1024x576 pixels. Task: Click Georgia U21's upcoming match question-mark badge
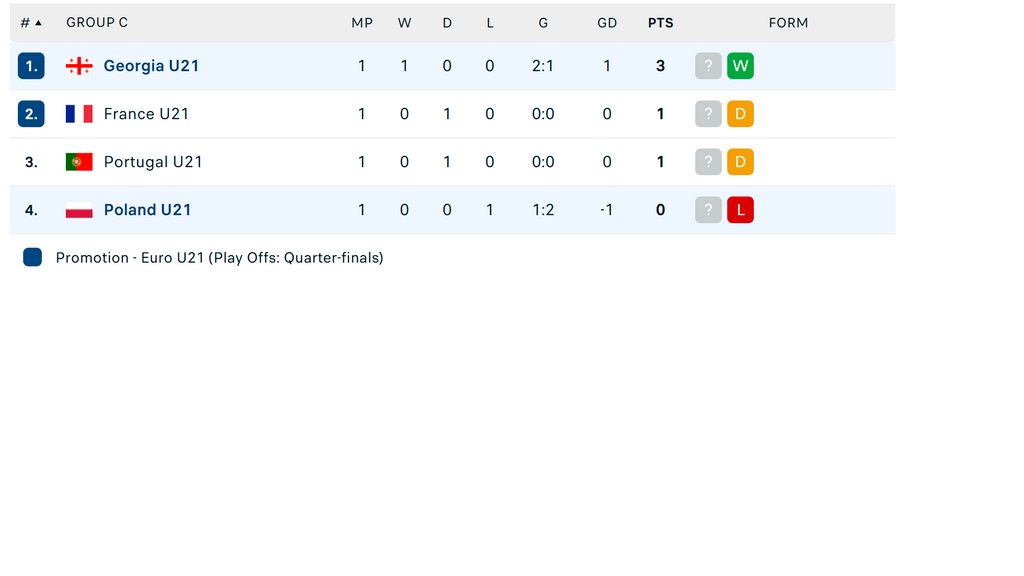click(708, 66)
